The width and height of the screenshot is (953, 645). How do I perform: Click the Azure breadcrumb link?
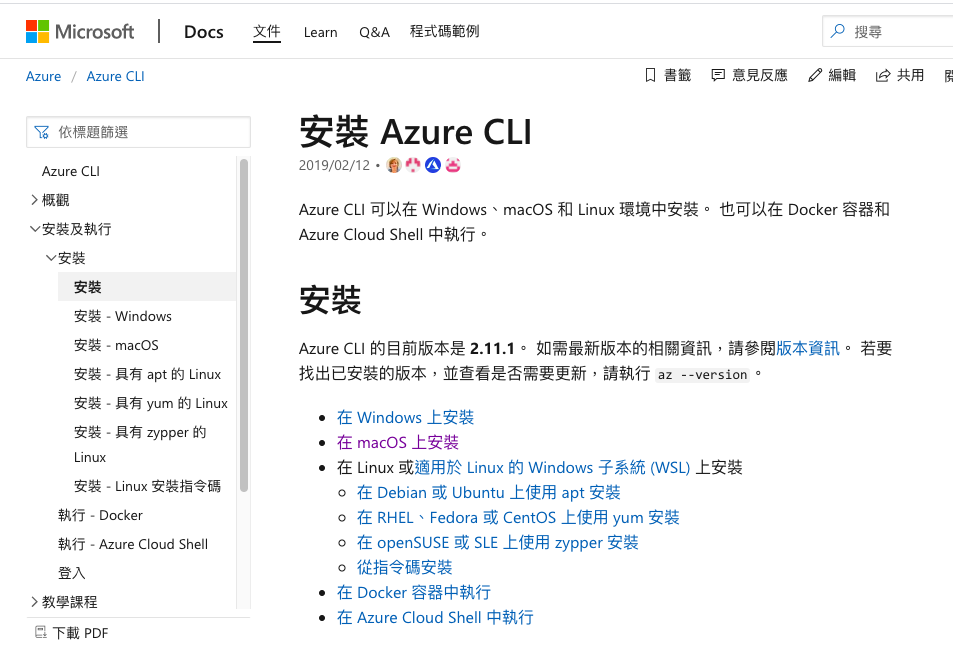(43, 77)
